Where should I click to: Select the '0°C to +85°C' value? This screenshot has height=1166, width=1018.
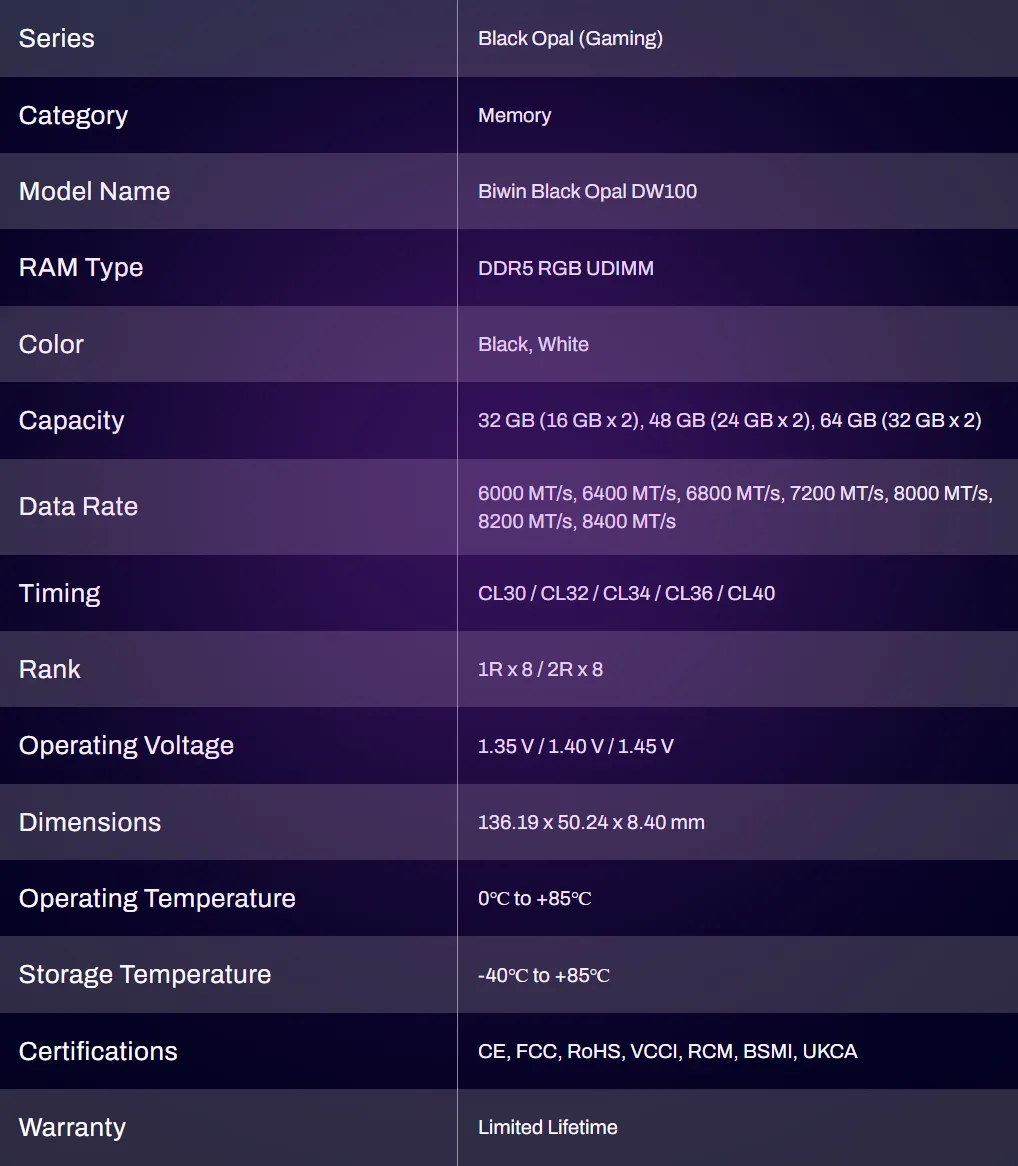click(x=535, y=899)
